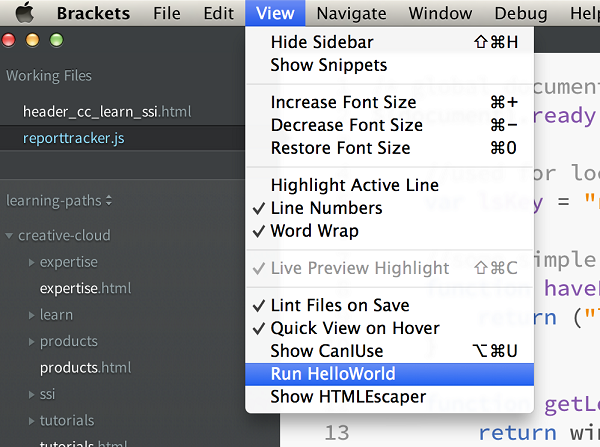Open the Apple menu
The width and height of the screenshot is (600, 447).
tap(24, 13)
